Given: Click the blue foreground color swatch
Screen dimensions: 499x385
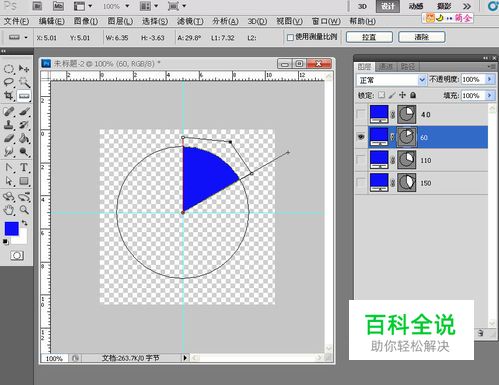Looking at the screenshot, I should (x=11, y=229).
